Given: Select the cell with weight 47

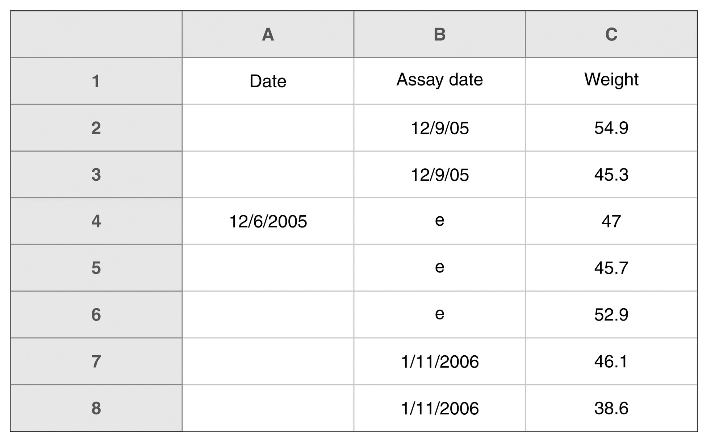Looking at the screenshot, I should [x=611, y=221].
